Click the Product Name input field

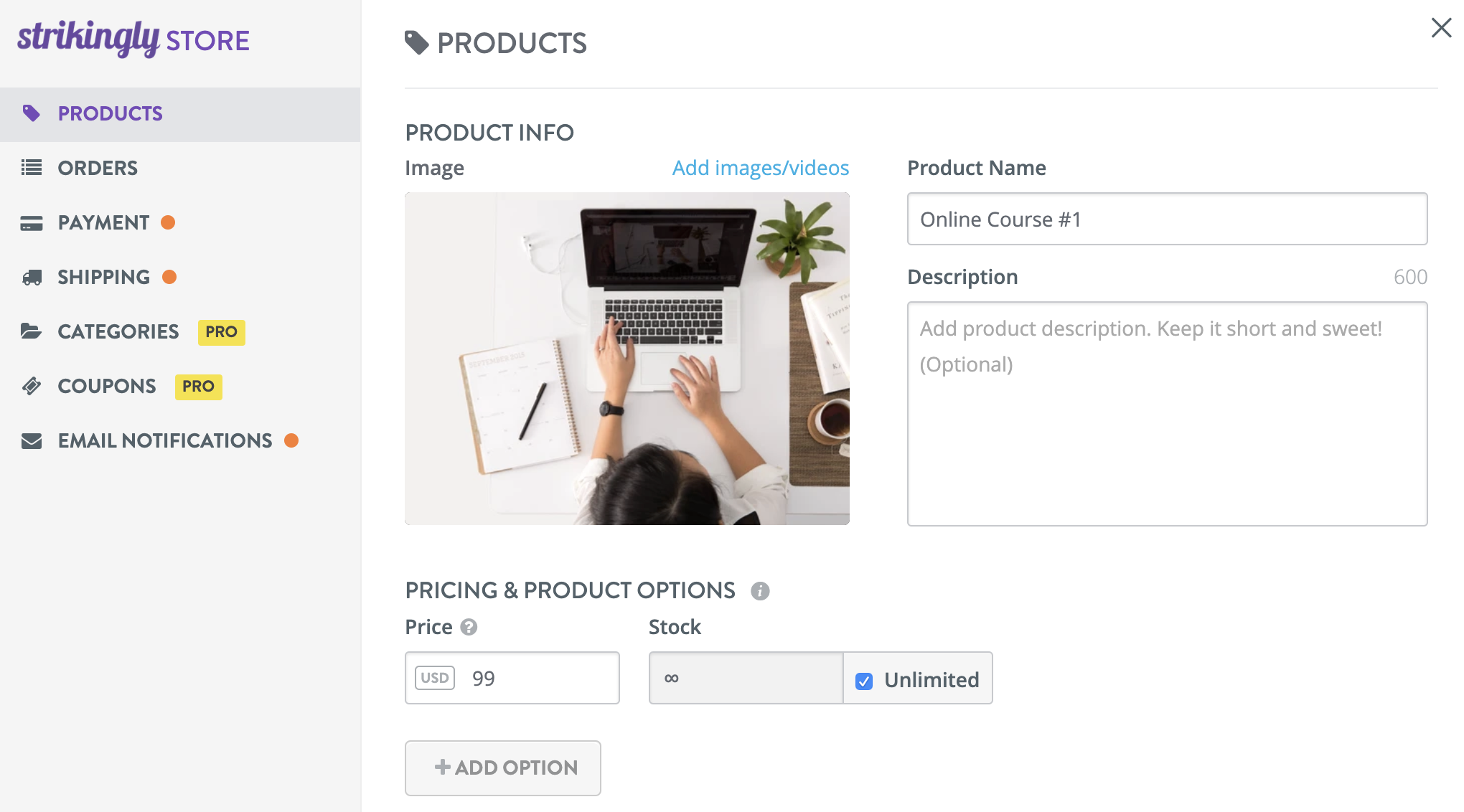(1166, 219)
